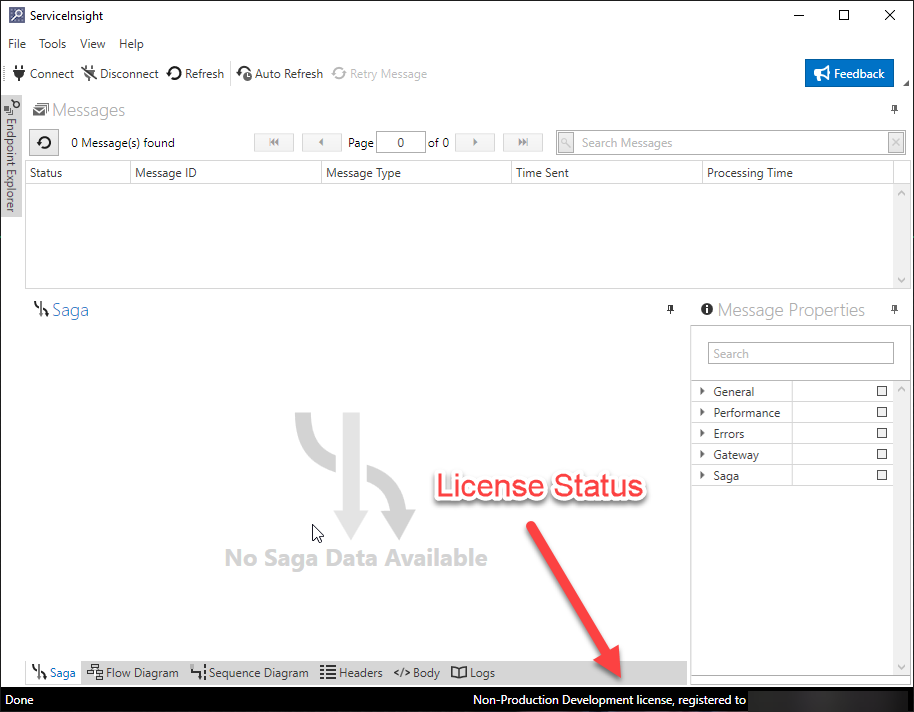Clear the Search Messages box
The width and height of the screenshot is (914, 712).
[896, 142]
